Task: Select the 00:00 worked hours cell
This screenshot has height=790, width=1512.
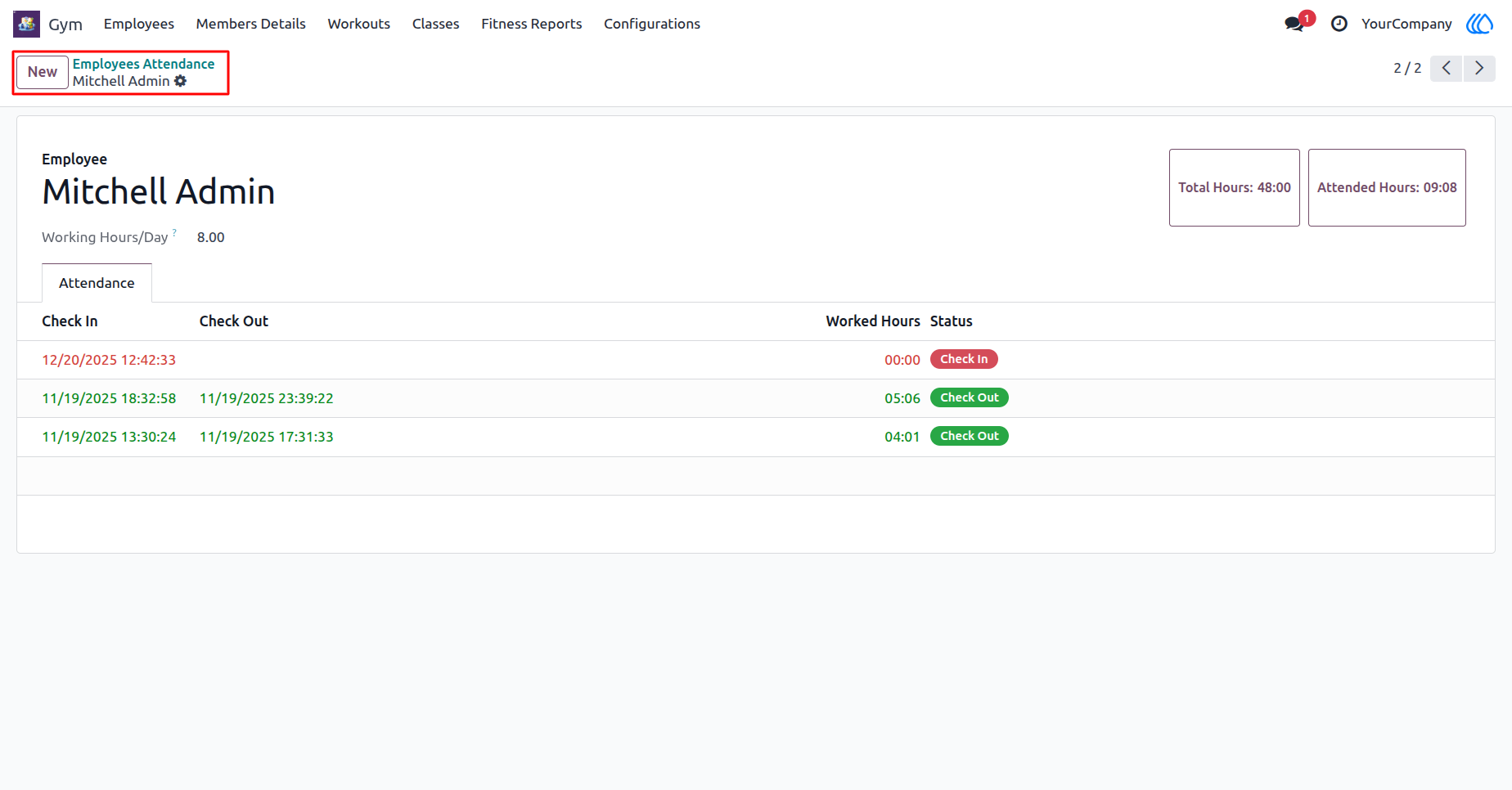Action: (902, 360)
